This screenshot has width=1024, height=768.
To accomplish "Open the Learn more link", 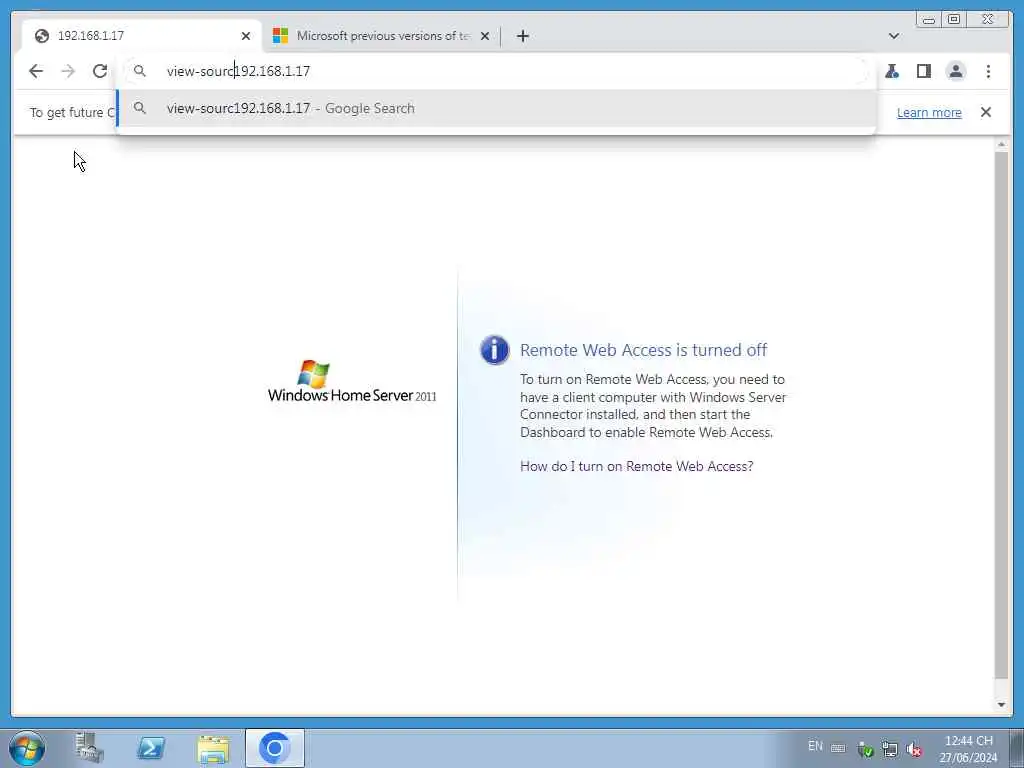I will click(929, 112).
